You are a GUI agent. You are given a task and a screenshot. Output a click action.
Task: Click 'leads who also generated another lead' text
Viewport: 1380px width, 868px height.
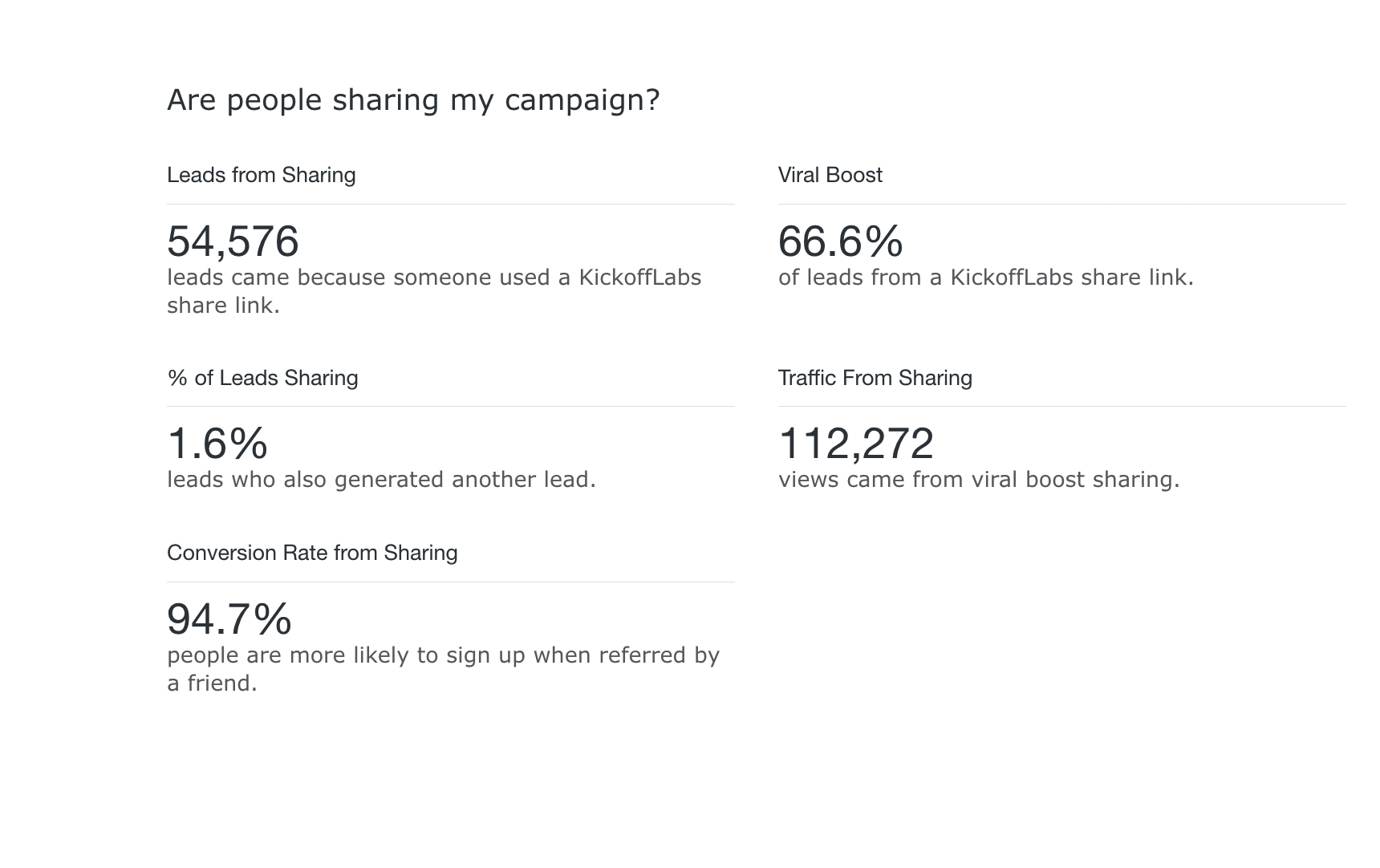pyautogui.click(x=382, y=480)
